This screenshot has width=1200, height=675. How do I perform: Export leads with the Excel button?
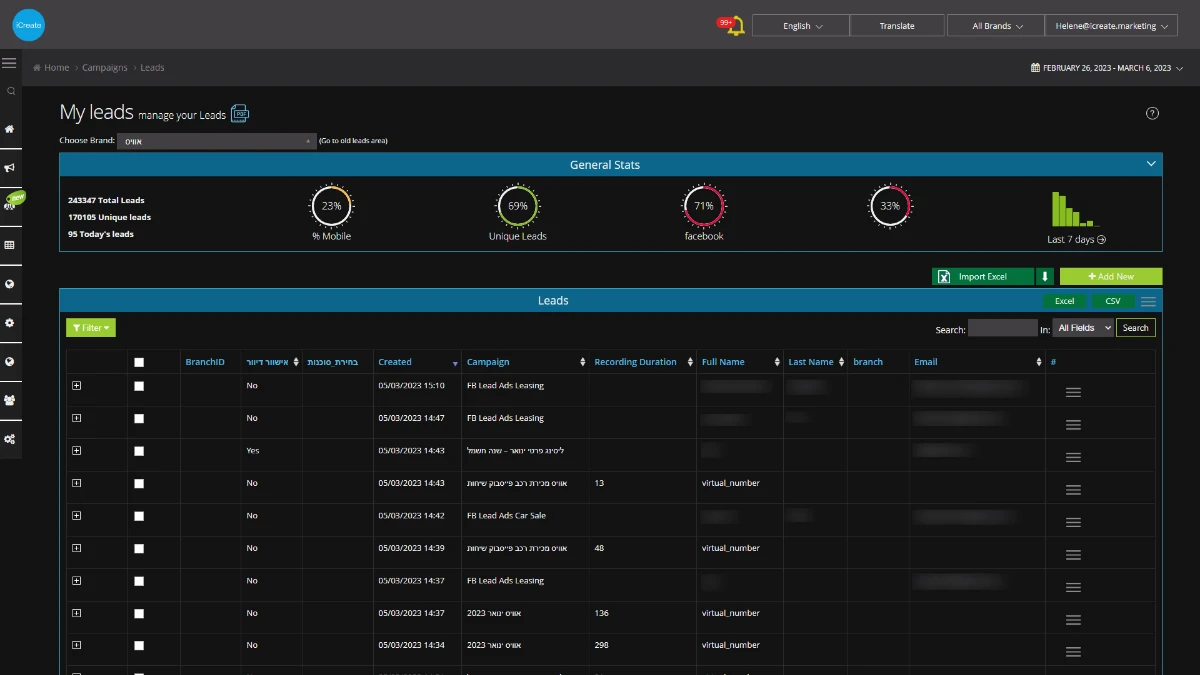point(1065,301)
